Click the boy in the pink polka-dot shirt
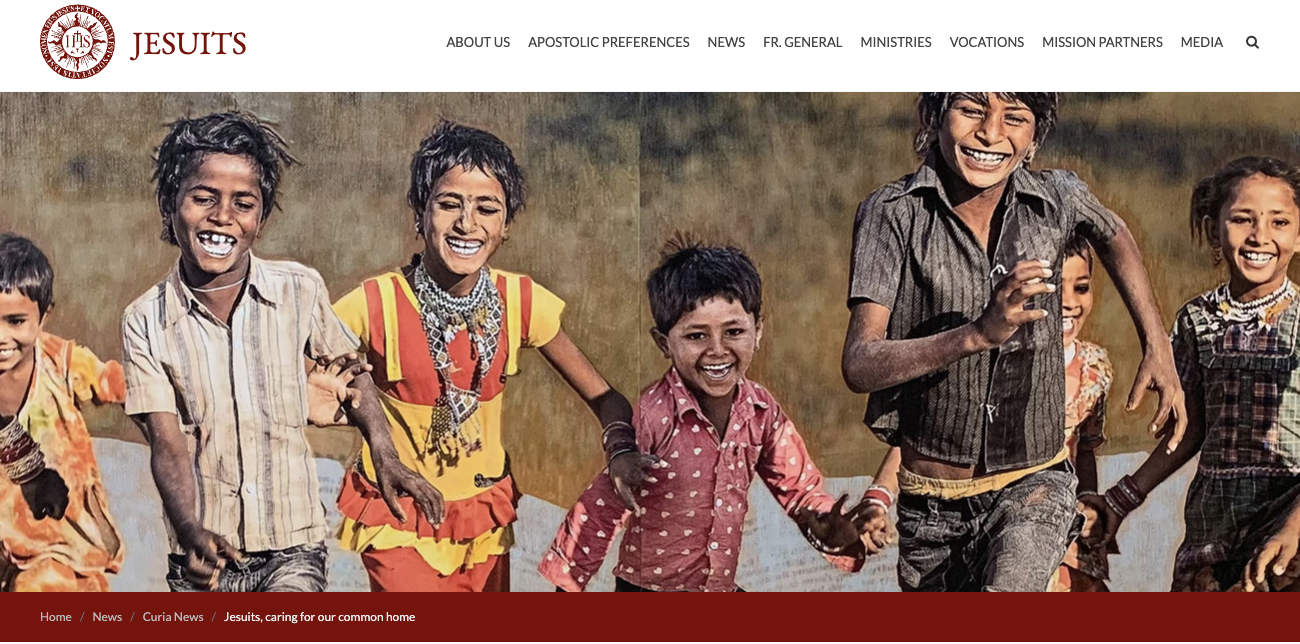 click(x=705, y=420)
